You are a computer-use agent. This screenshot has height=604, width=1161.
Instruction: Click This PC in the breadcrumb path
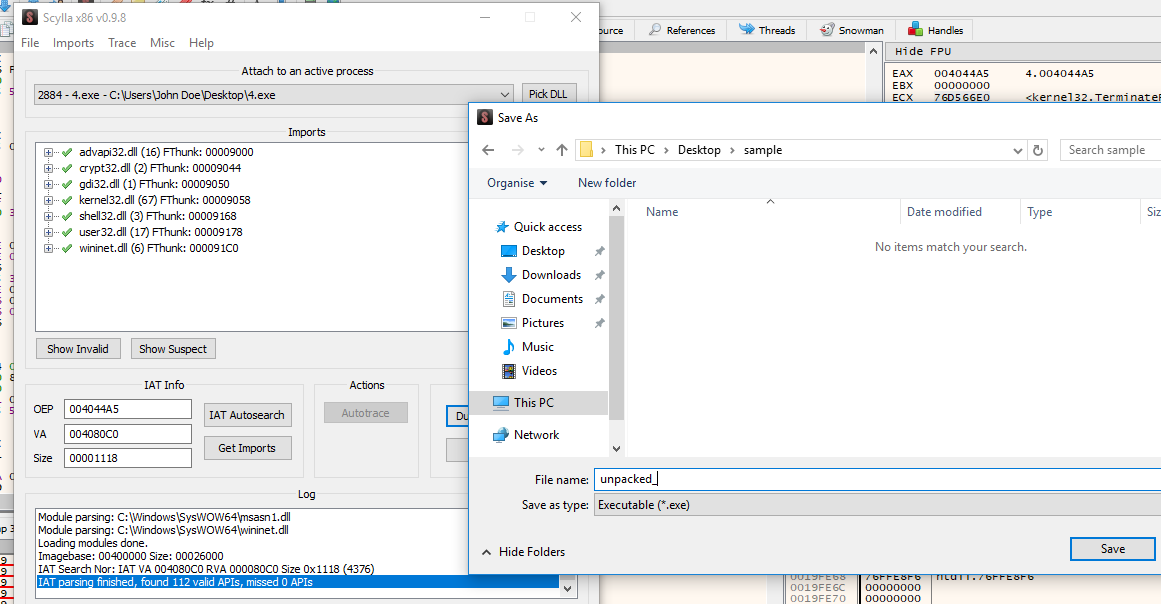point(635,150)
